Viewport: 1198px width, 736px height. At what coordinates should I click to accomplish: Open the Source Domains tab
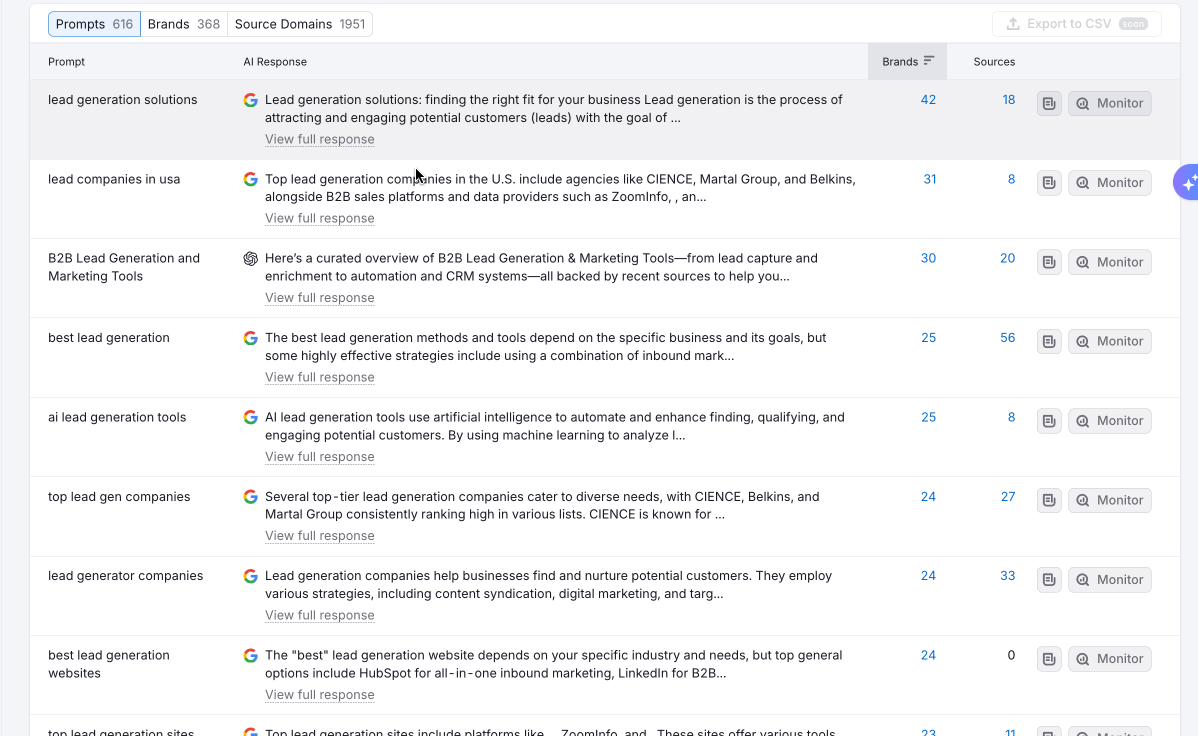299,24
